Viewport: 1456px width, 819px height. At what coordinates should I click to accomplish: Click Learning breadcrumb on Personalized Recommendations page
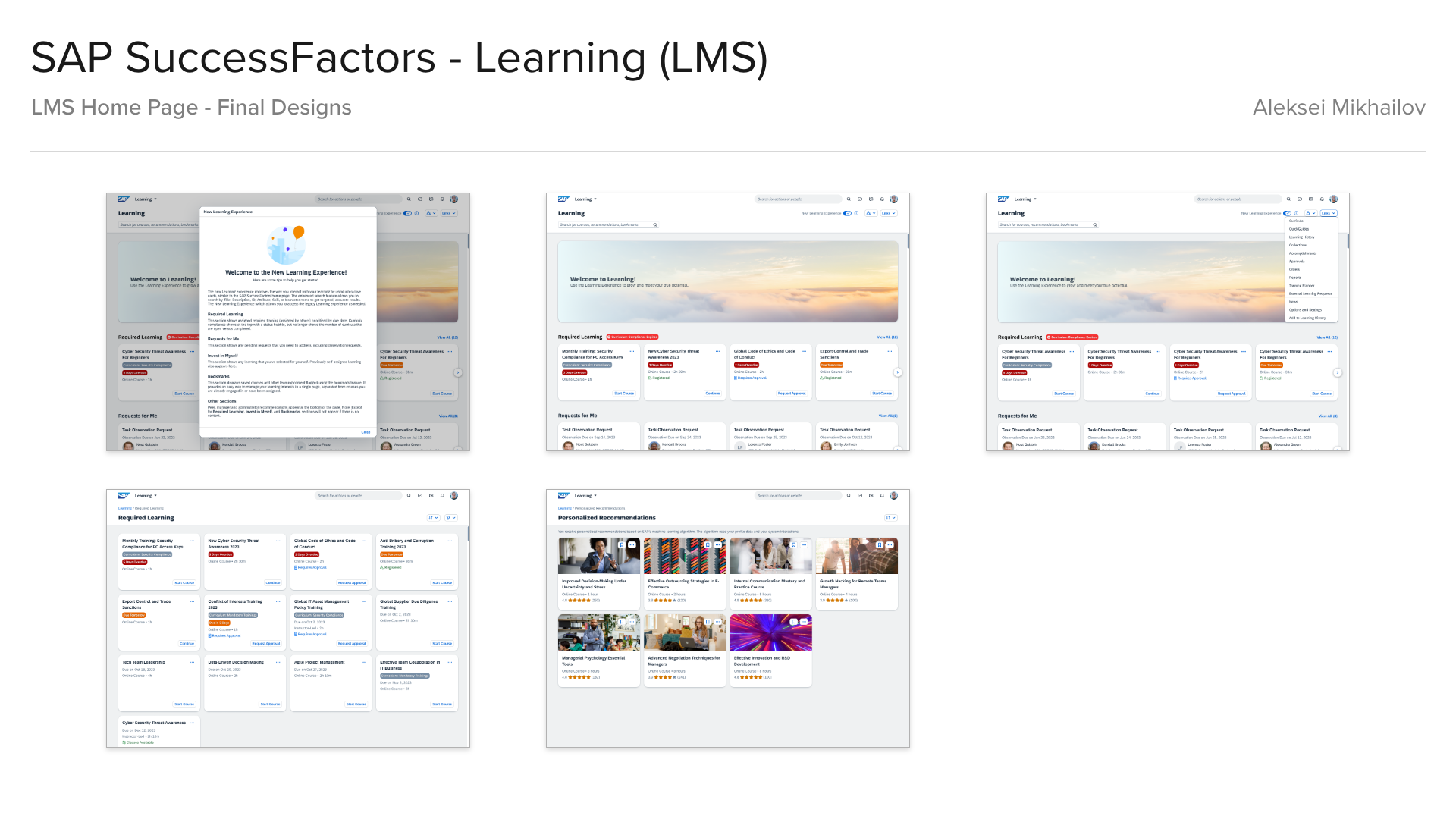(565, 509)
